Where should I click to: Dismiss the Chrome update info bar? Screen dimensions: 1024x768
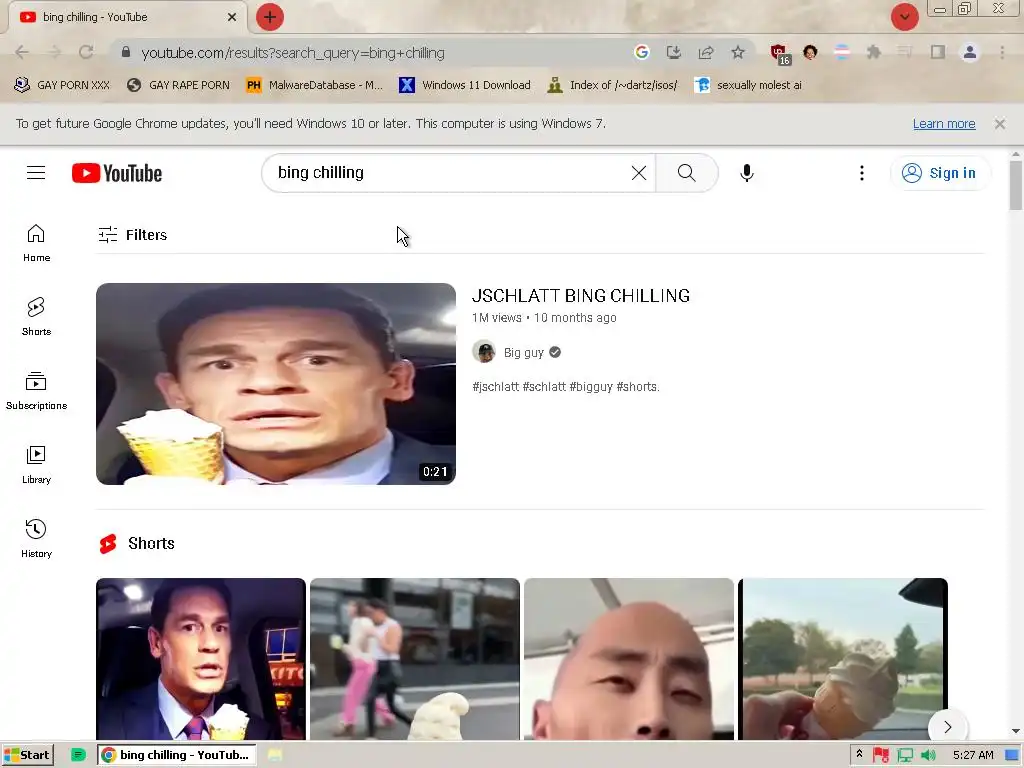tap(999, 123)
